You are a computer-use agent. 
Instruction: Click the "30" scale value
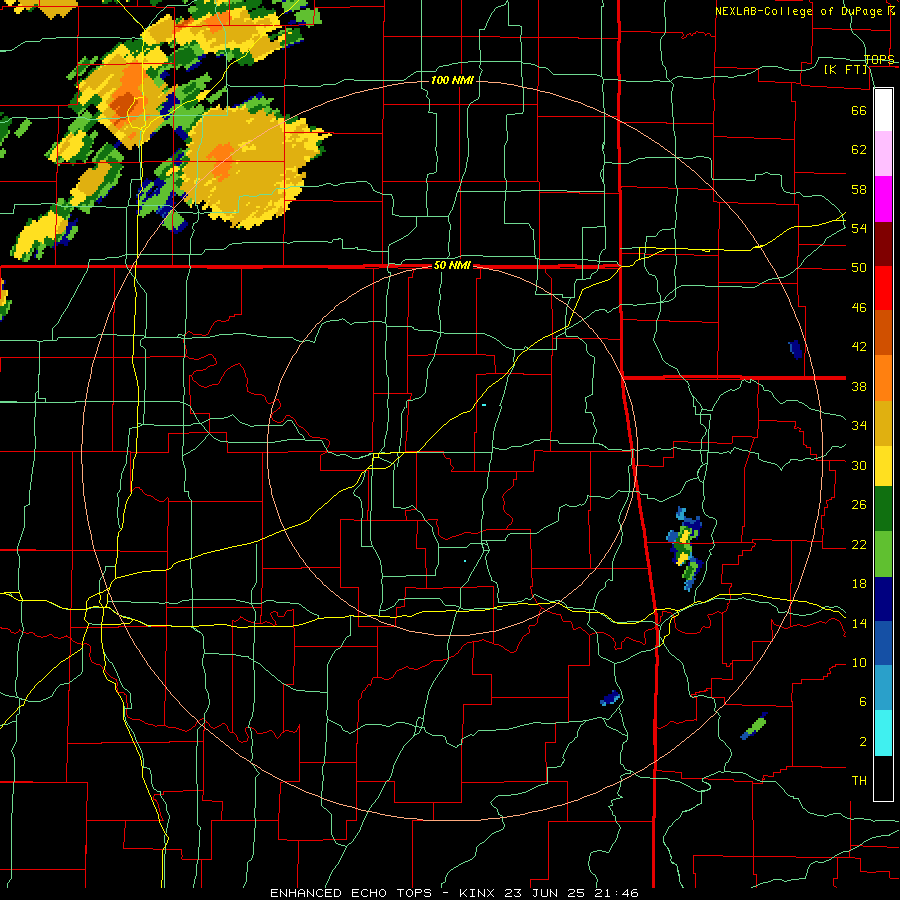point(859,465)
